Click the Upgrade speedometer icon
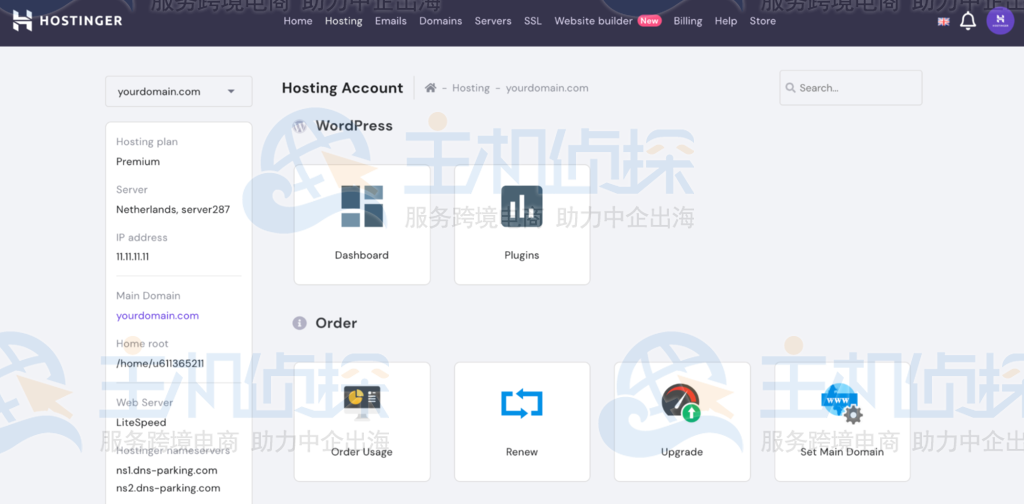The width and height of the screenshot is (1024, 504). 681,403
